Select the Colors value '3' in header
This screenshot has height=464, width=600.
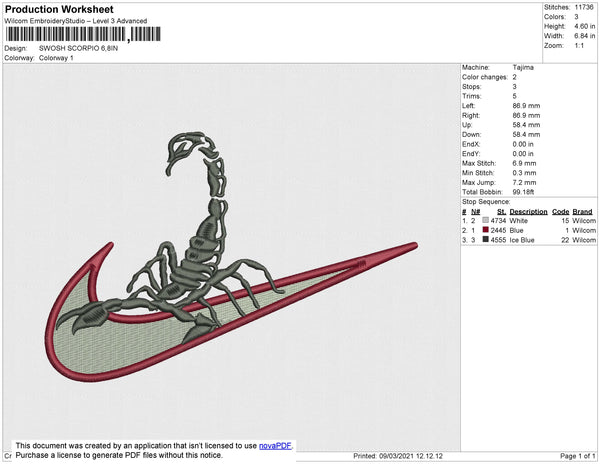coord(576,17)
